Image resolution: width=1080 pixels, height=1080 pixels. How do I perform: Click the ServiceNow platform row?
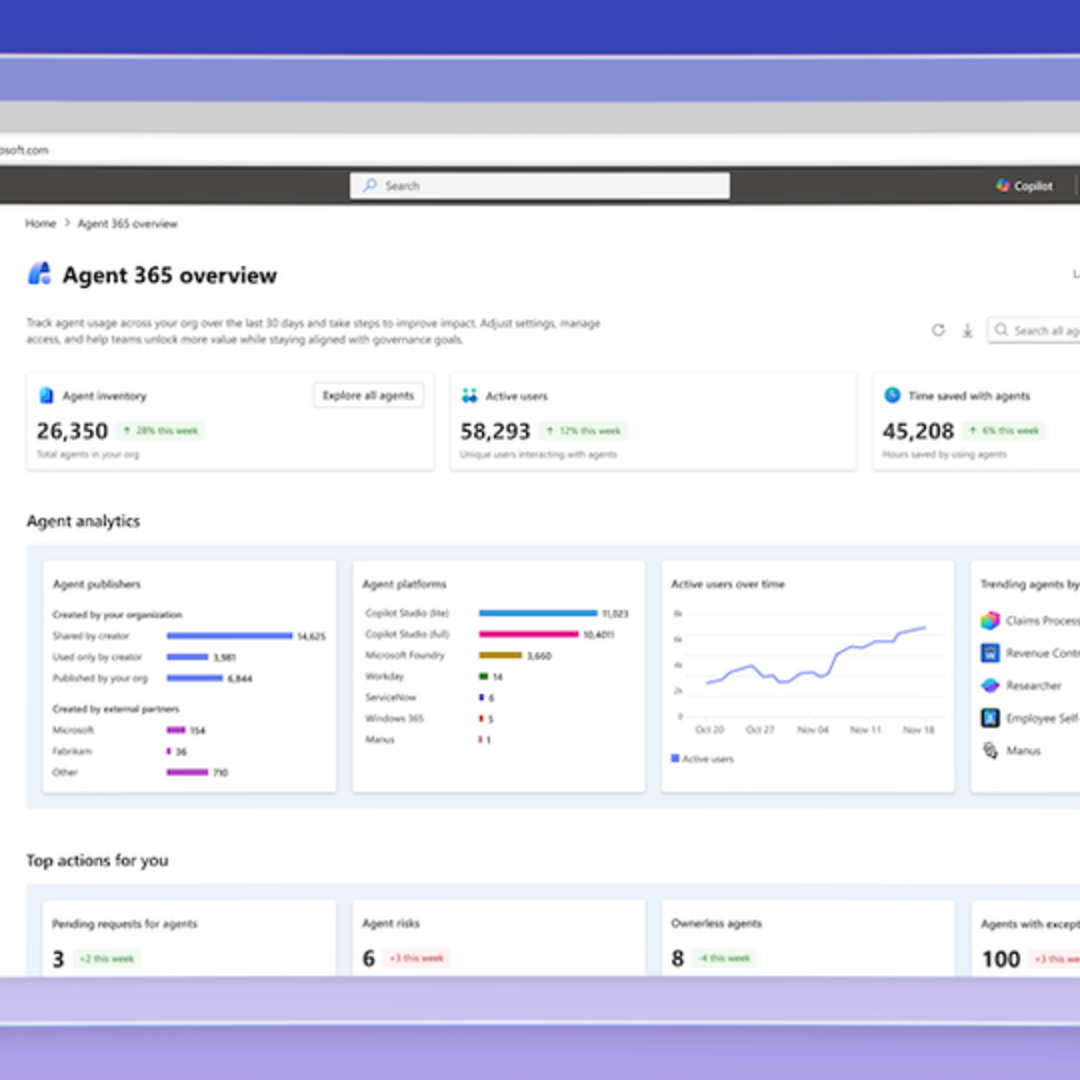coord(430,698)
